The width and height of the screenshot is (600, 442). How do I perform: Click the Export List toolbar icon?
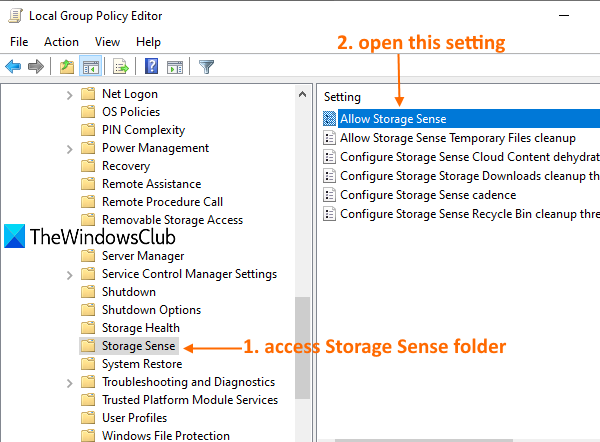click(x=121, y=67)
